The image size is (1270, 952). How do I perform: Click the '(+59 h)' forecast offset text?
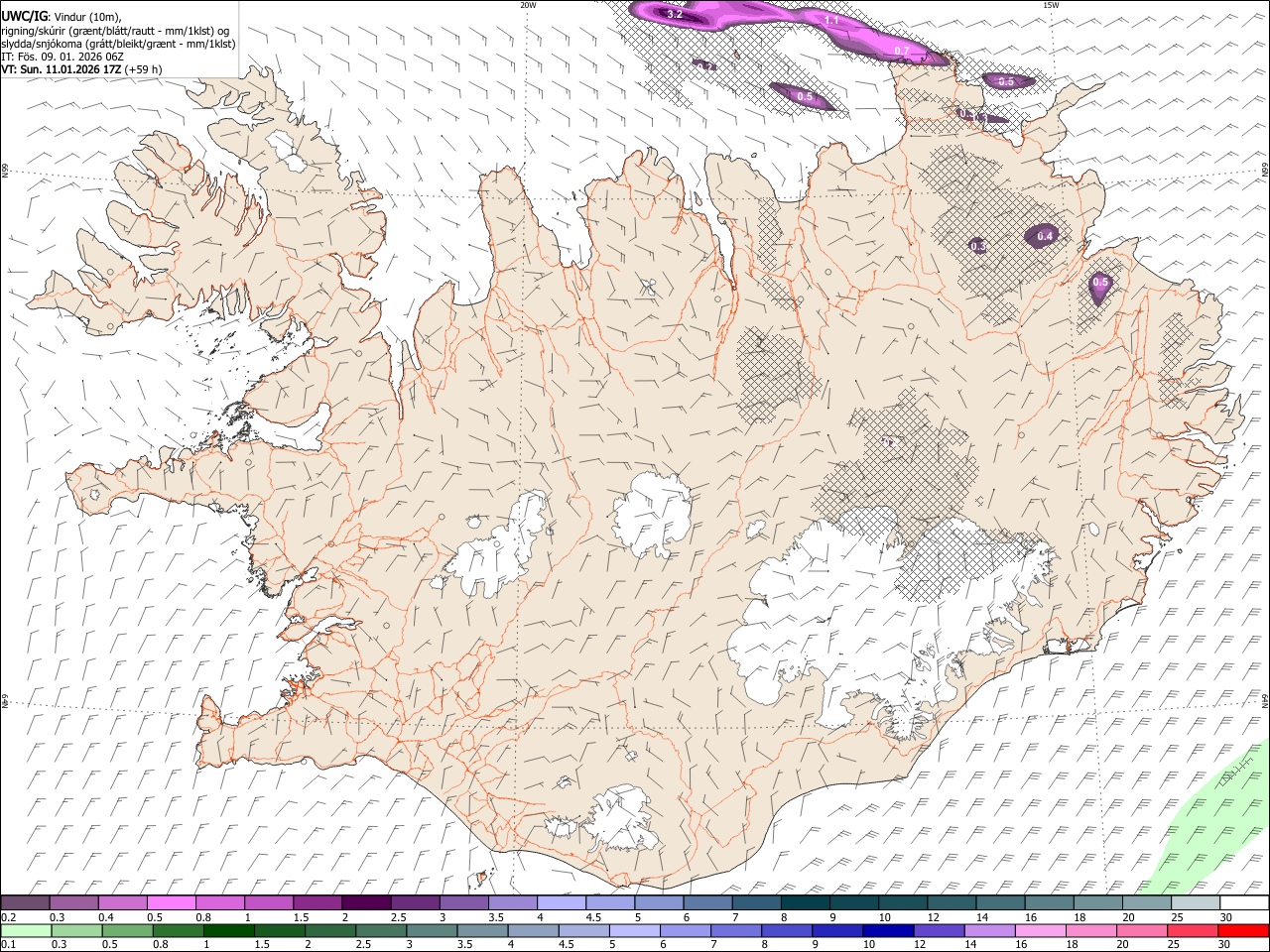tap(144, 69)
